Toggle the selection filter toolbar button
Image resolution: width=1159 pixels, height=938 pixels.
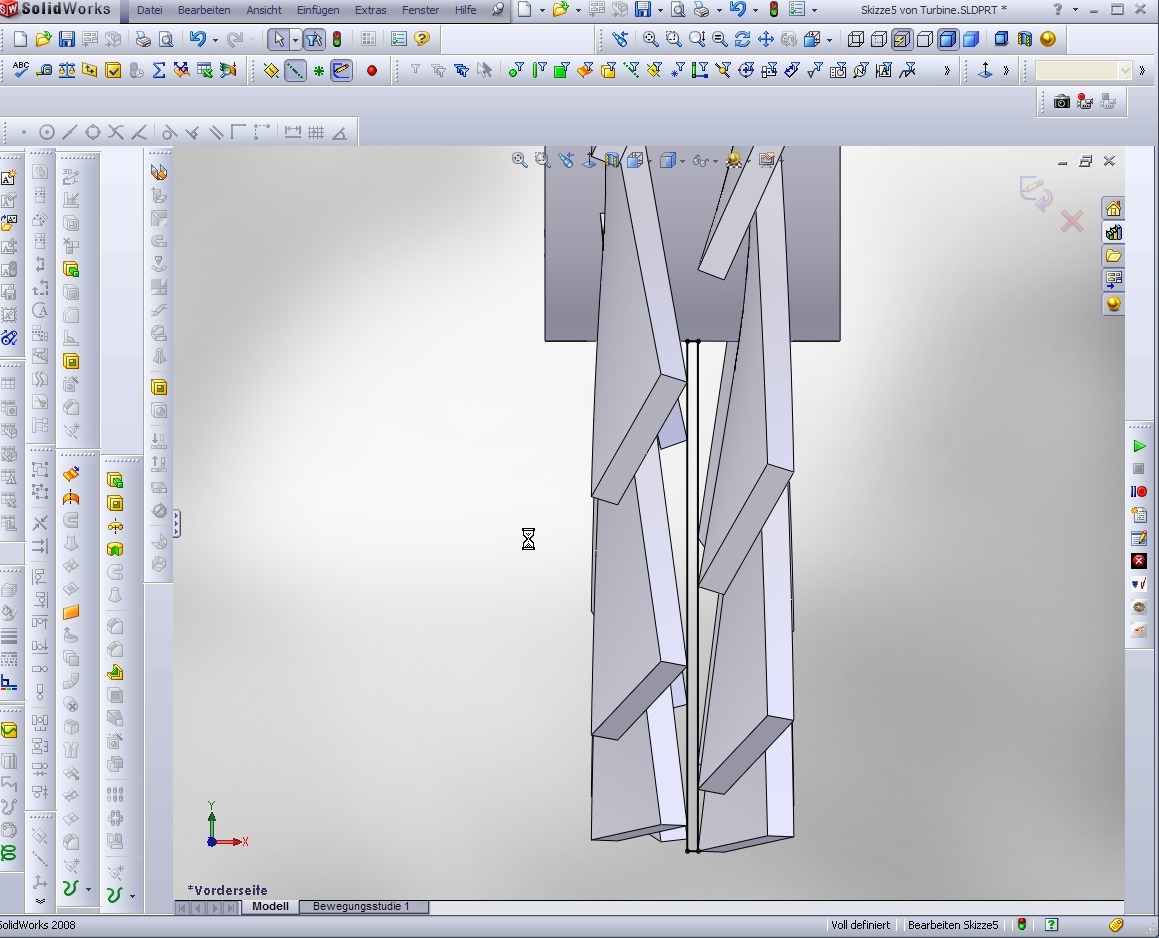(x=313, y=40)
